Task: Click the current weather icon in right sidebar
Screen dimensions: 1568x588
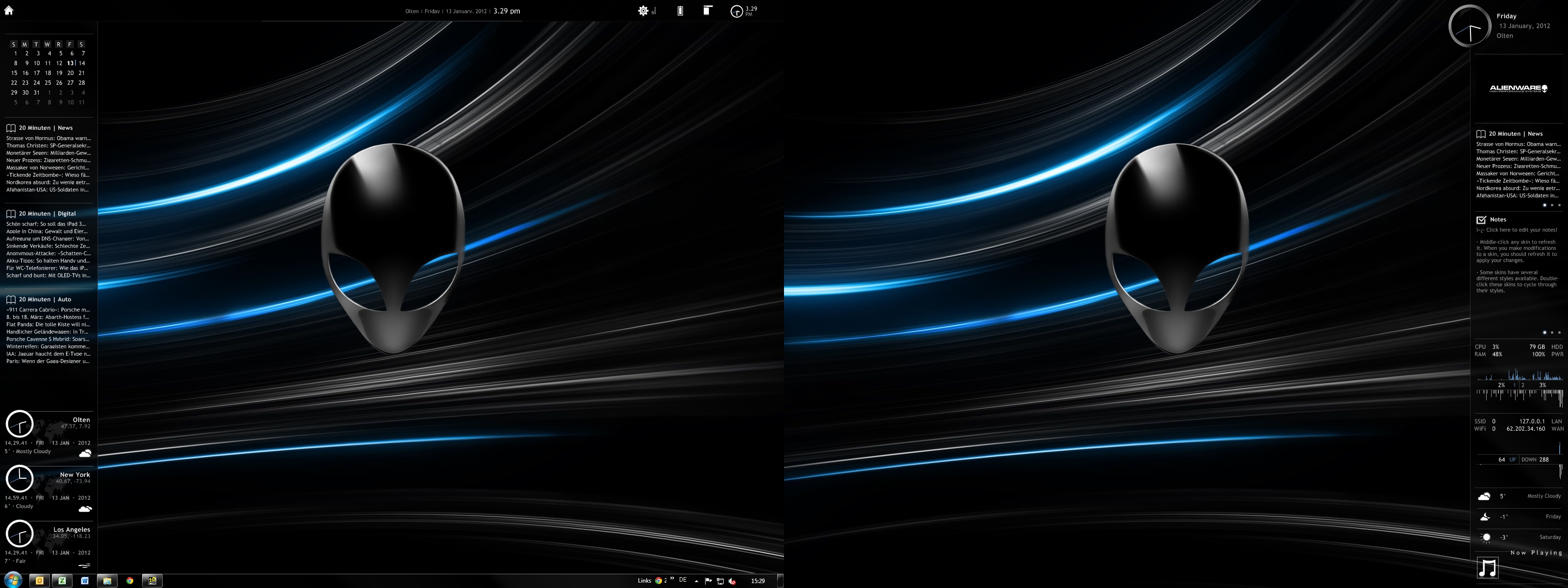Action: [x=1485, y=496]
